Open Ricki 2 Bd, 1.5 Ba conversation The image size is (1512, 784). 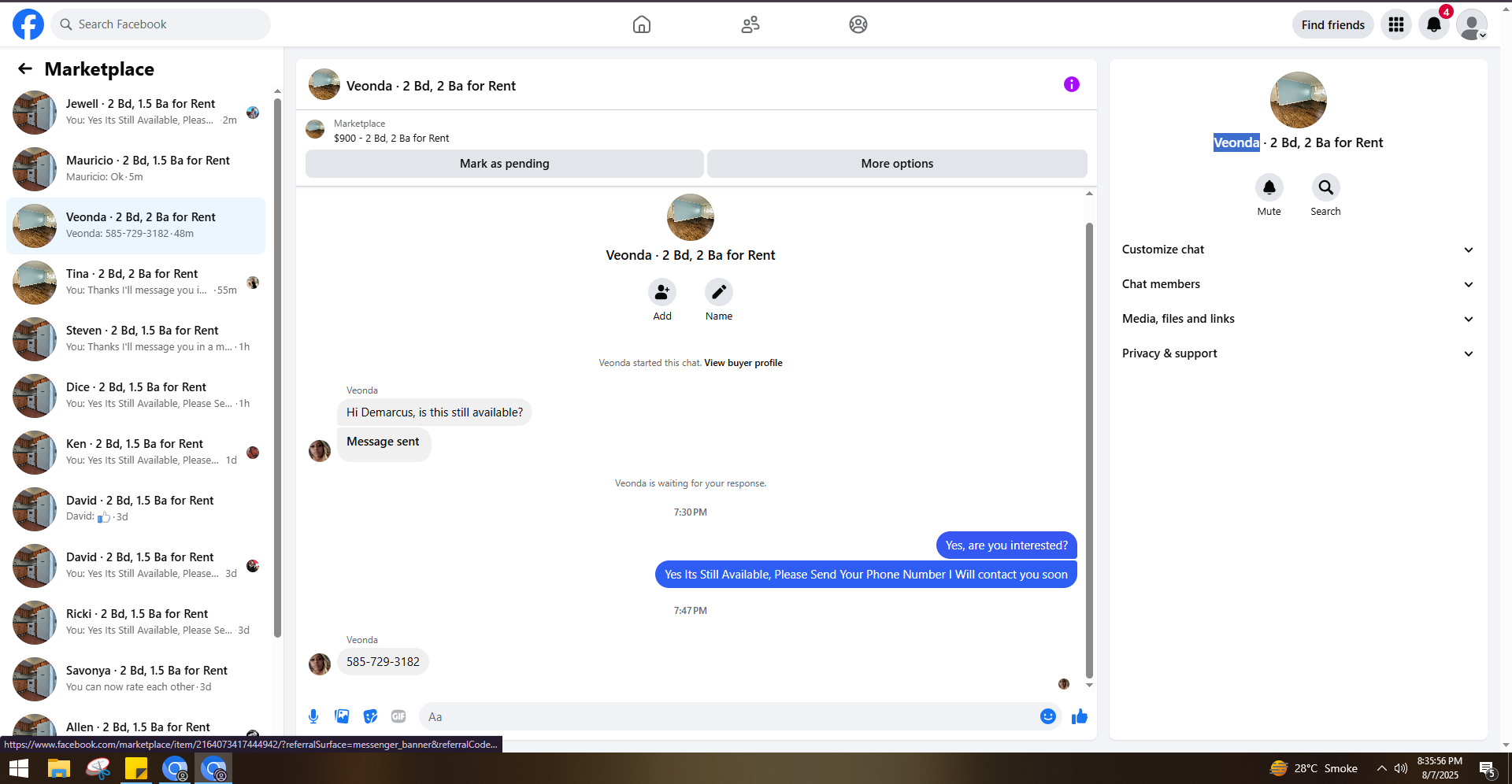pos(135,623)
